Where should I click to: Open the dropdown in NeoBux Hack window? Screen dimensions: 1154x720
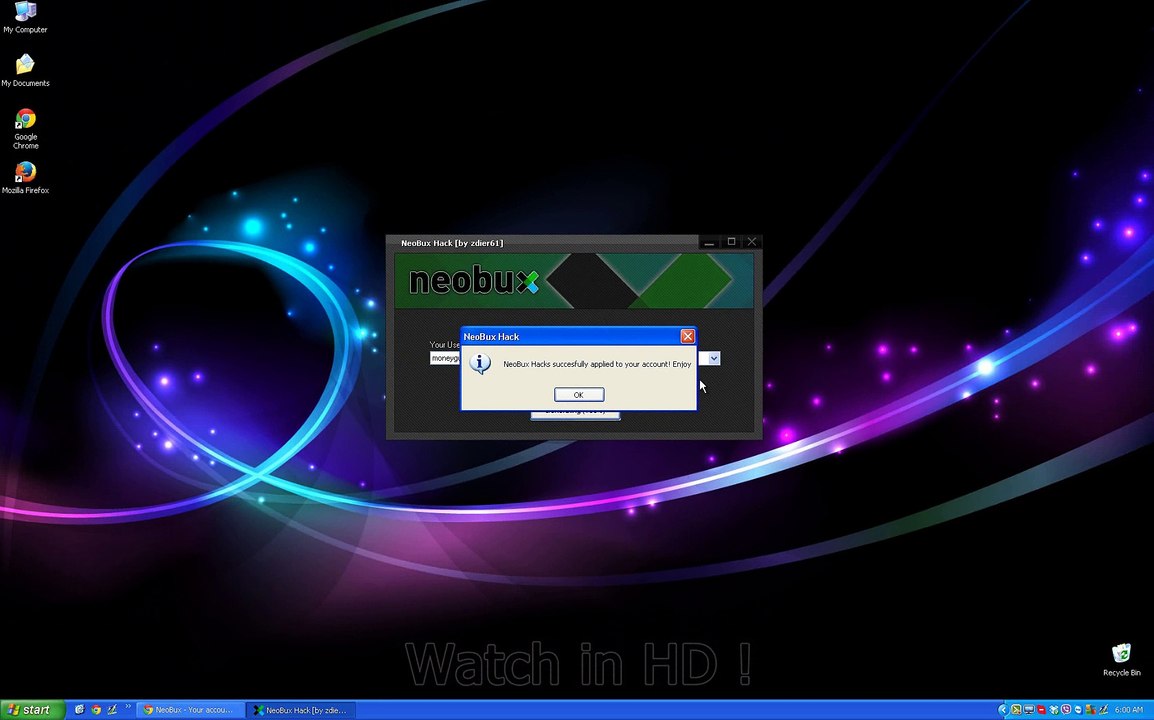[x=713, y=359]
